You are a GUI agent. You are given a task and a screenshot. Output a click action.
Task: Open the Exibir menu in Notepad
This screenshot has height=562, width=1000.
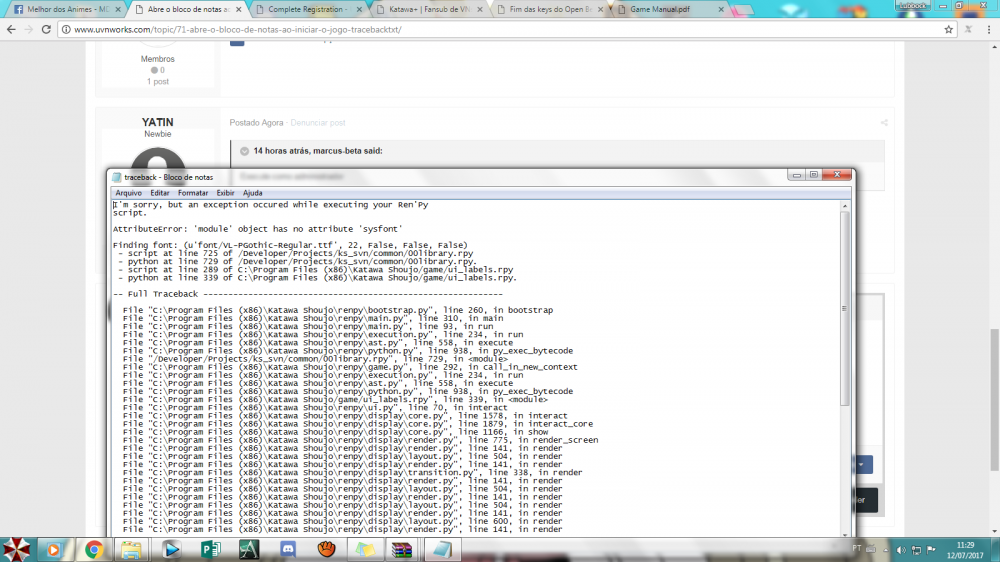click(x=225, y=193)
